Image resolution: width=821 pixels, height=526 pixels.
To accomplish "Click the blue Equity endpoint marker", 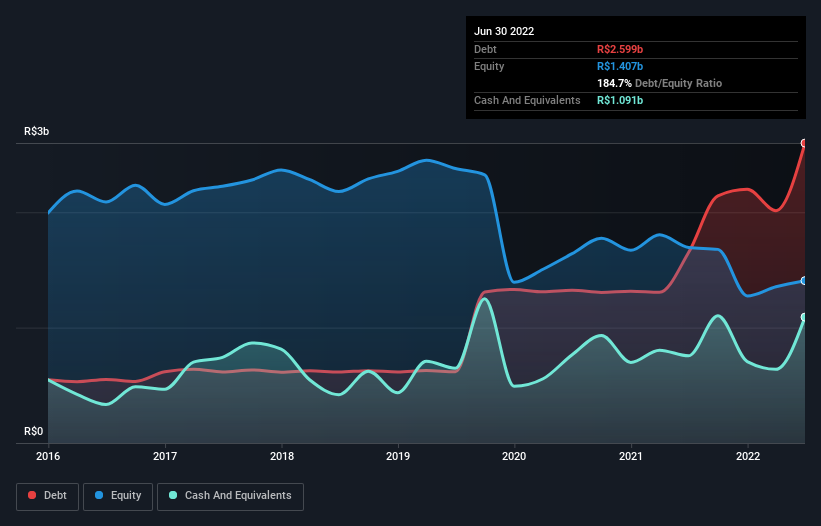I will click(x=804, y=281).
